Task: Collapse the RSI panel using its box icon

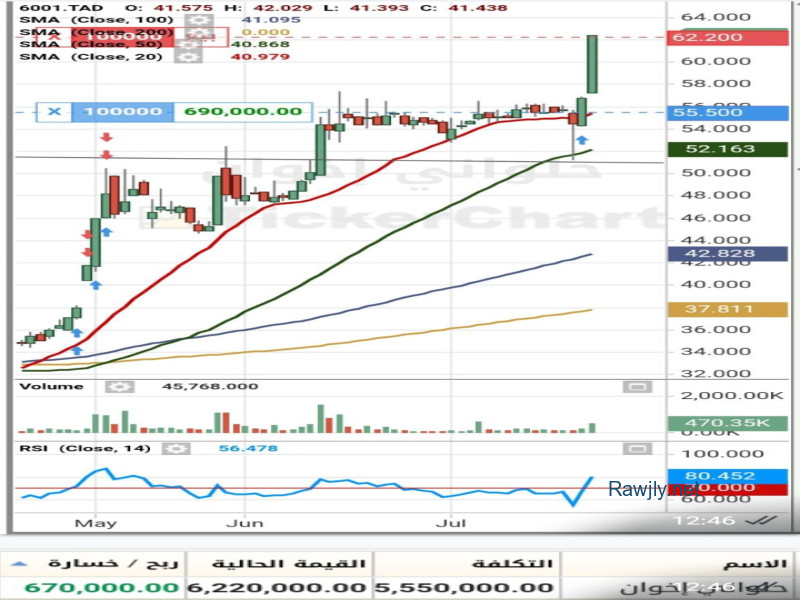Action: coord(634,448)
